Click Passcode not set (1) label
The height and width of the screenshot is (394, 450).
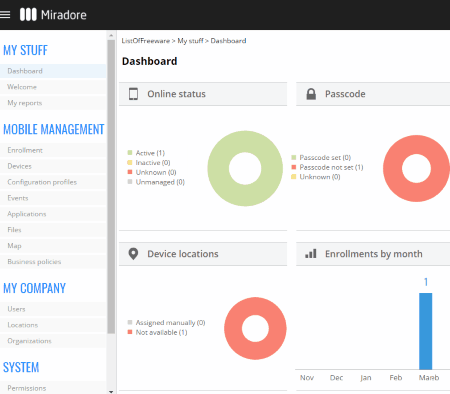click(331, 167)
